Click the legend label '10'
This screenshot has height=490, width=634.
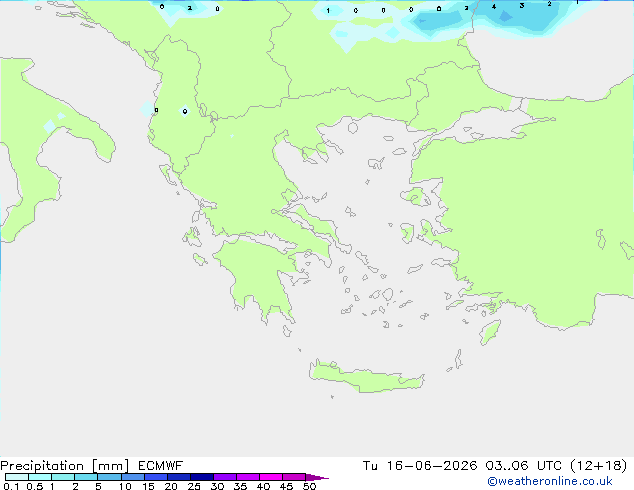pos(125,486)
